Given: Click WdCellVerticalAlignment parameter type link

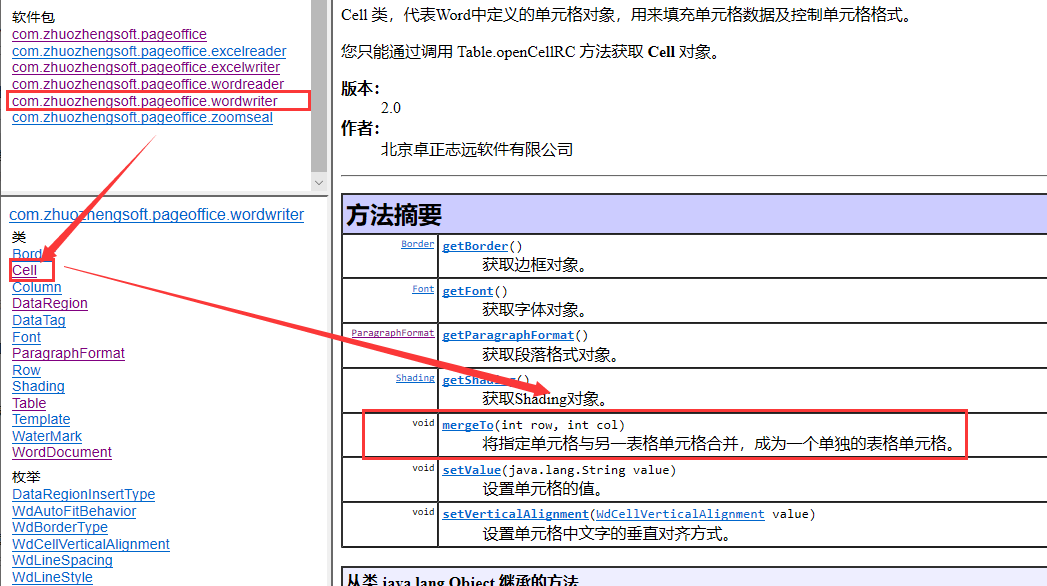Looking at the screenshot, I should coord(680,514).
